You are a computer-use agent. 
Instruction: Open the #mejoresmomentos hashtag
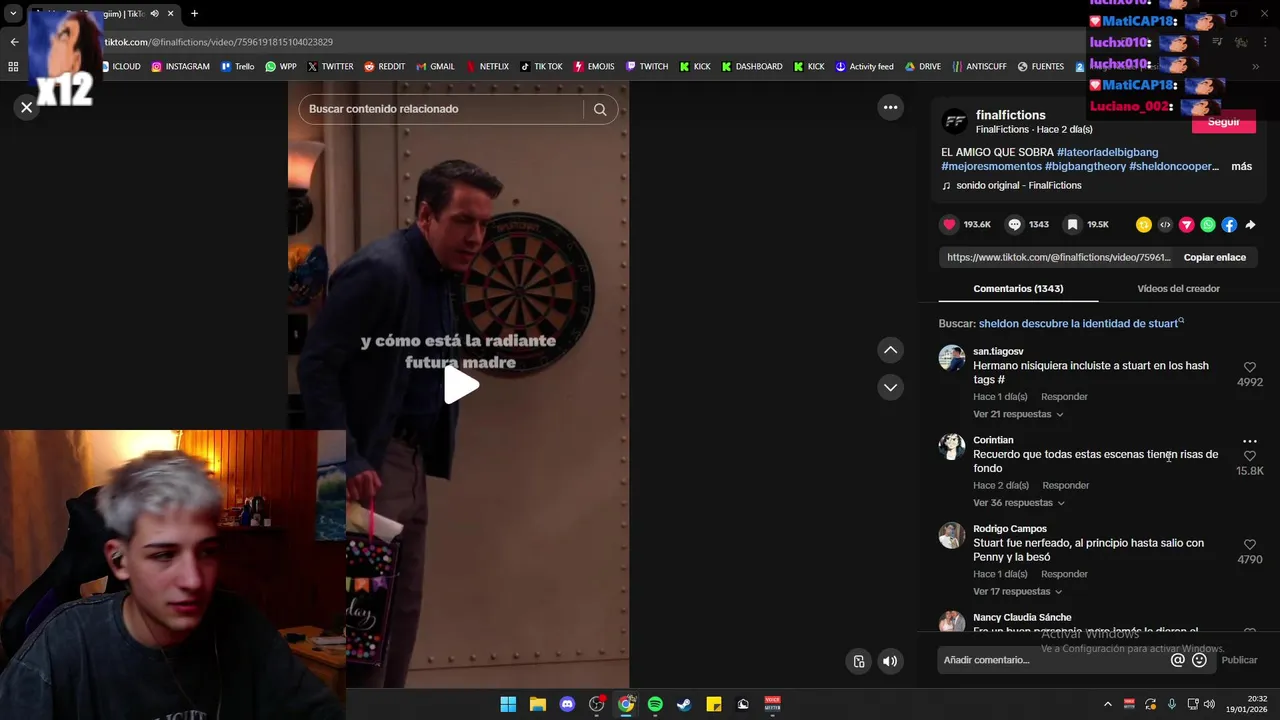[991, 166]
